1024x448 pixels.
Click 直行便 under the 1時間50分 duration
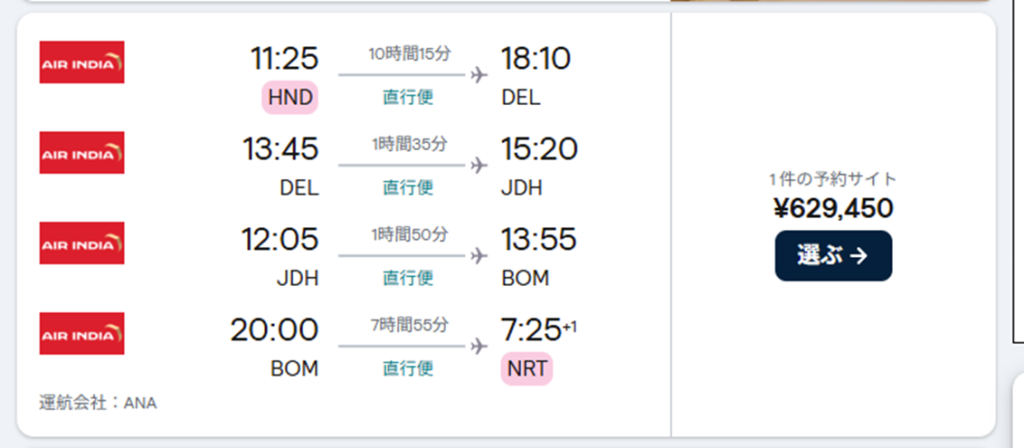click(408, 278)
